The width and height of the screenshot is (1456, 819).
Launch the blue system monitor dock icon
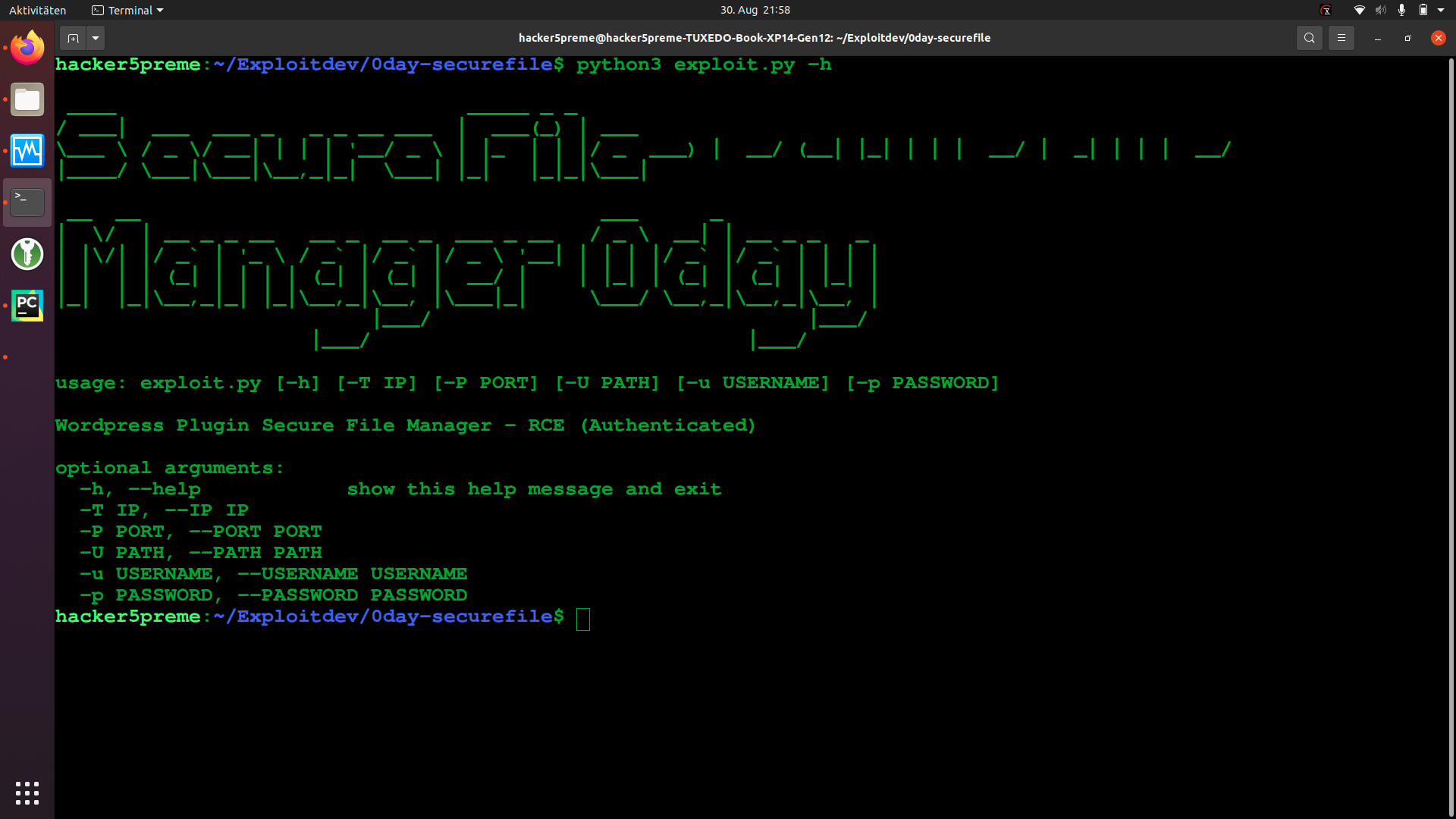[27, 151]
